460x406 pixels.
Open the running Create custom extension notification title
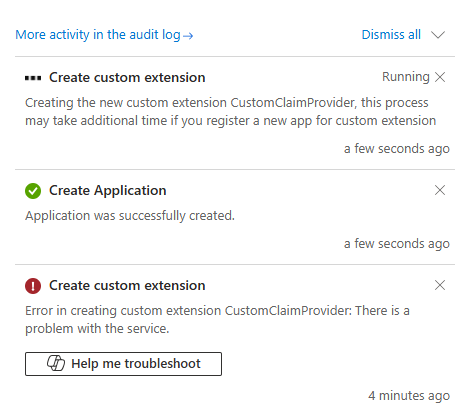pos(127,77)
